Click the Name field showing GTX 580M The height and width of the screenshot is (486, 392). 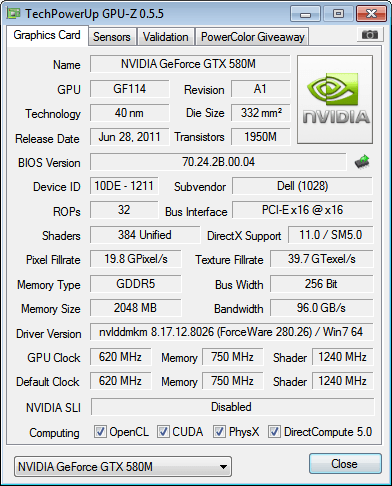click(x=190, y=64)
